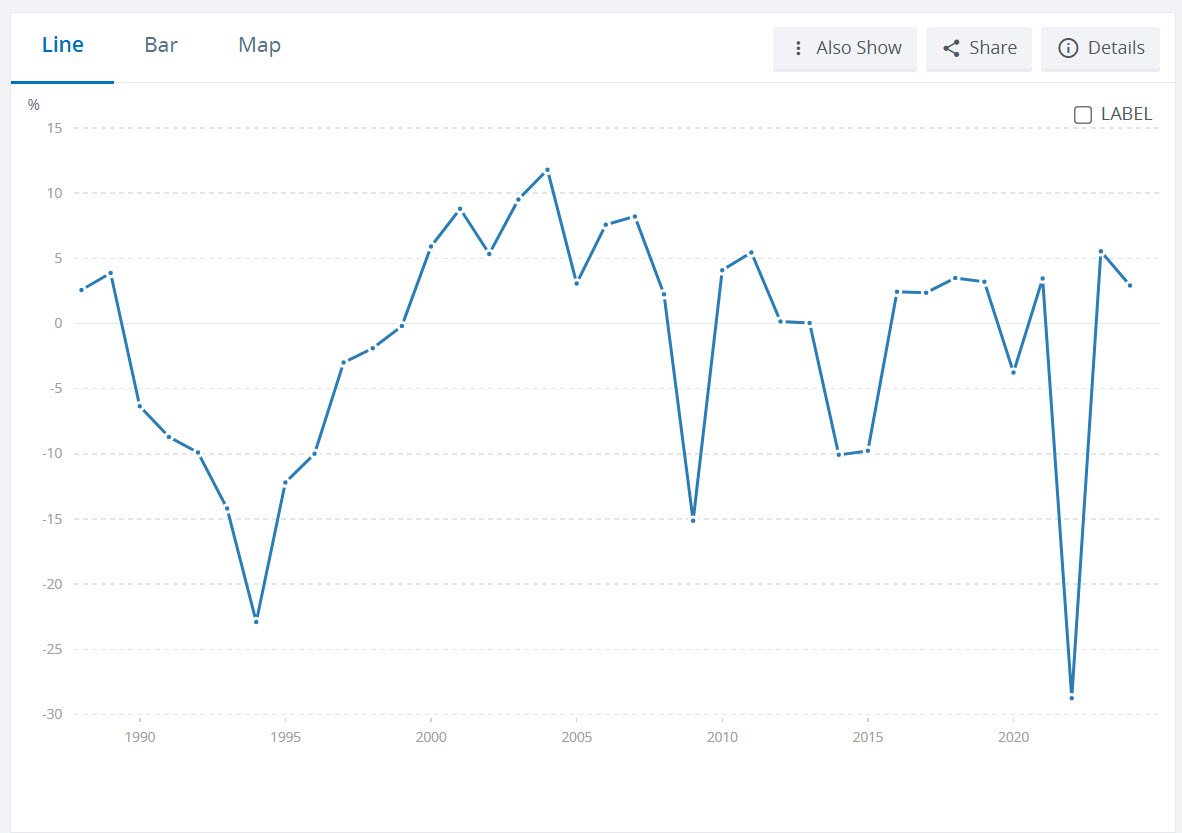Click the lowest data point at 2022
The width and height of the screenshot is (1182, 833).
[1072, 697]
